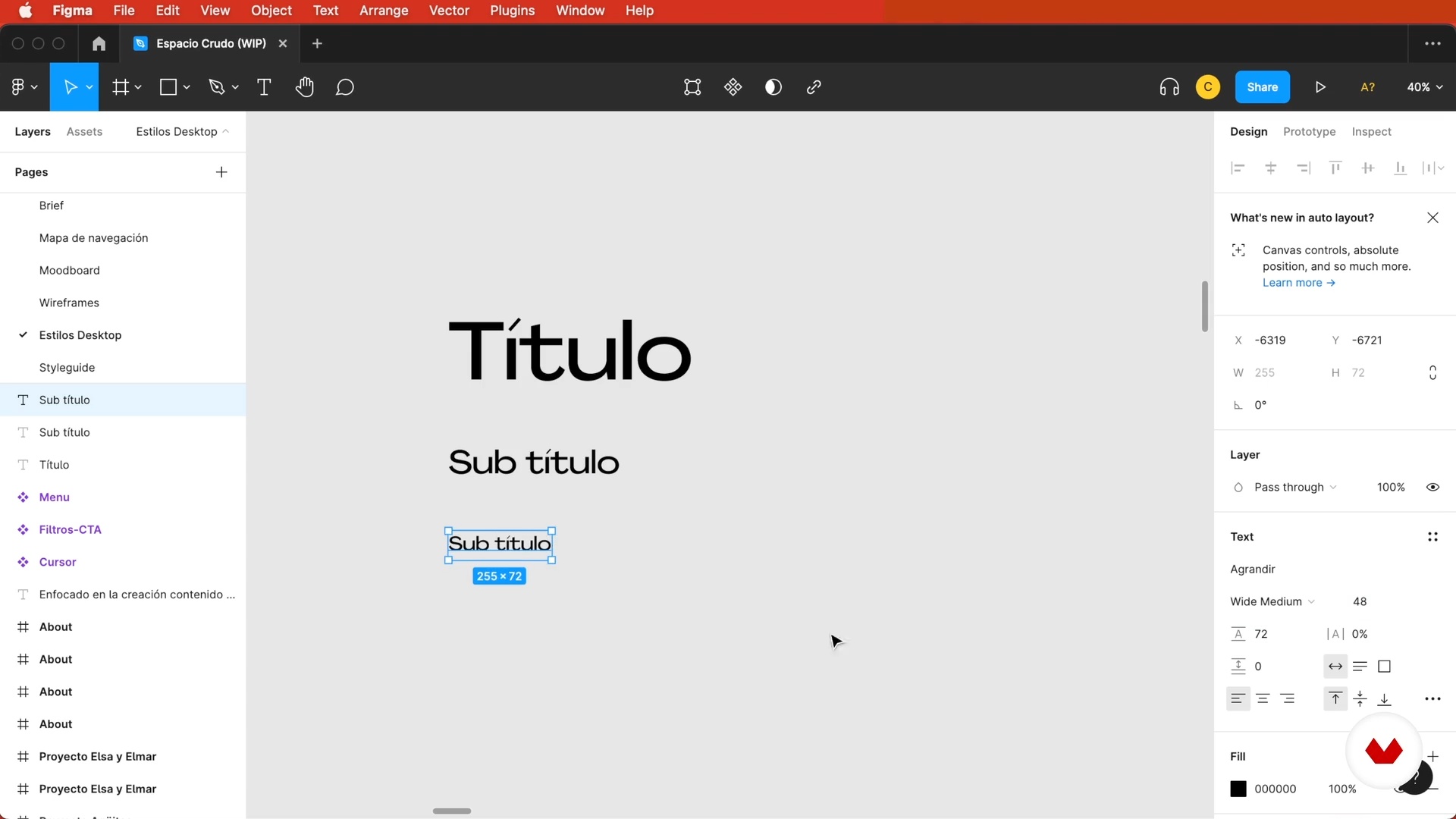Click align right icon in Design panel
This screenshot has height=819, width=1456.
(1304, 168)
